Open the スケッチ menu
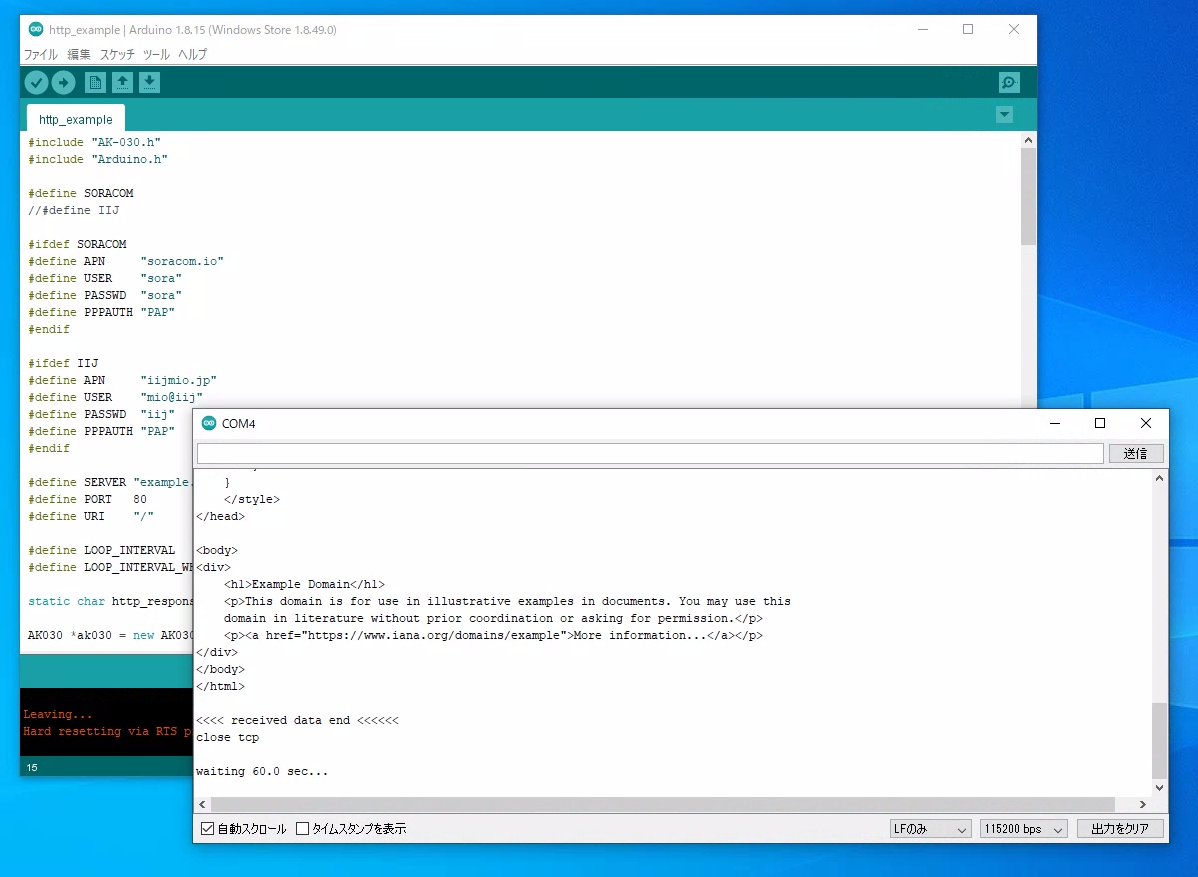The width and height of the screenshot is (1198, 877). 117,54
